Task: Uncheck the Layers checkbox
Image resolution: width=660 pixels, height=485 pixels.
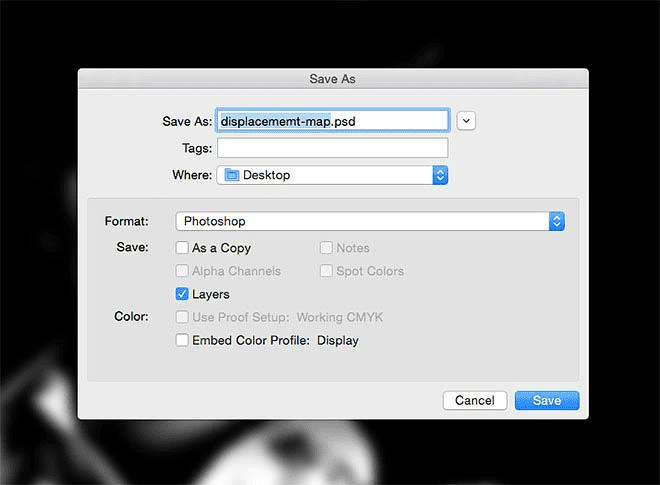Action: pos(182,294)
